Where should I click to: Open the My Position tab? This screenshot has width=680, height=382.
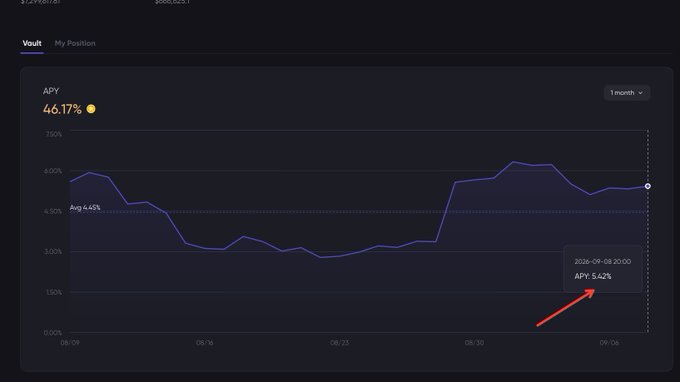point(75,43)
